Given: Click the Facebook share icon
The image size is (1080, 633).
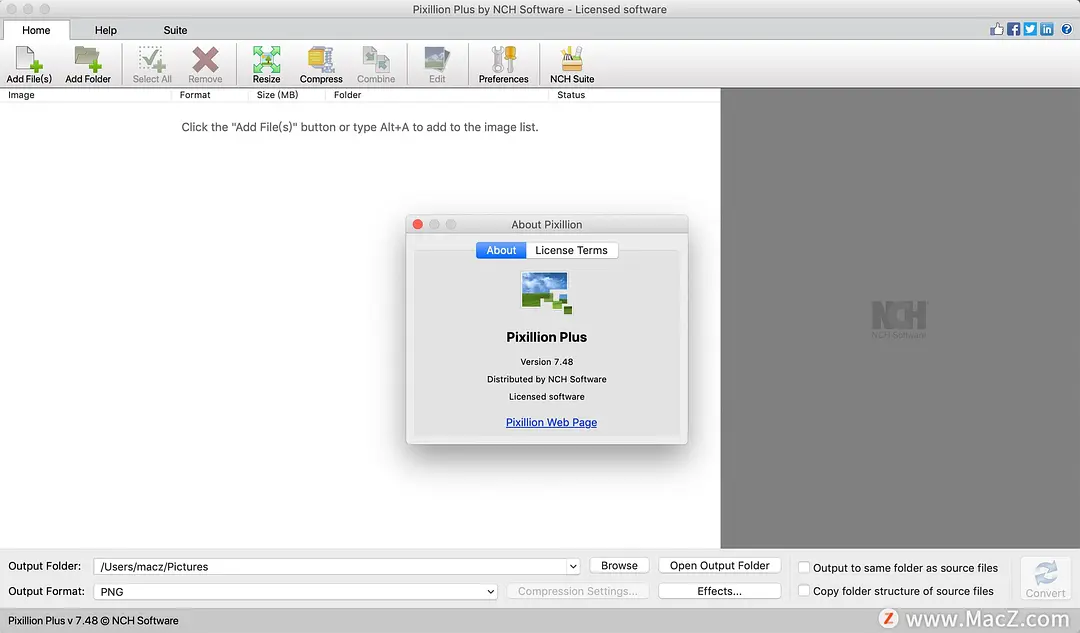Looking at the screenshot, I should point(1013,29).
